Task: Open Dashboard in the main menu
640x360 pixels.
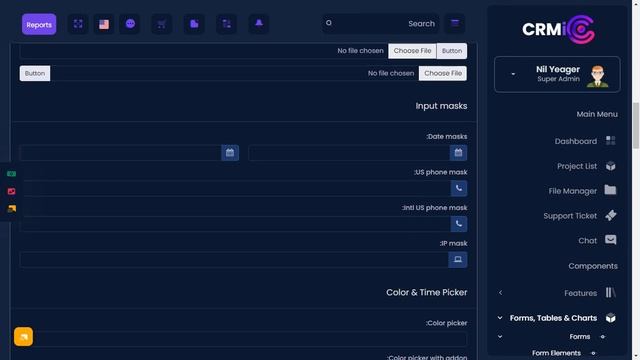Action: click(x=576, y=141)
